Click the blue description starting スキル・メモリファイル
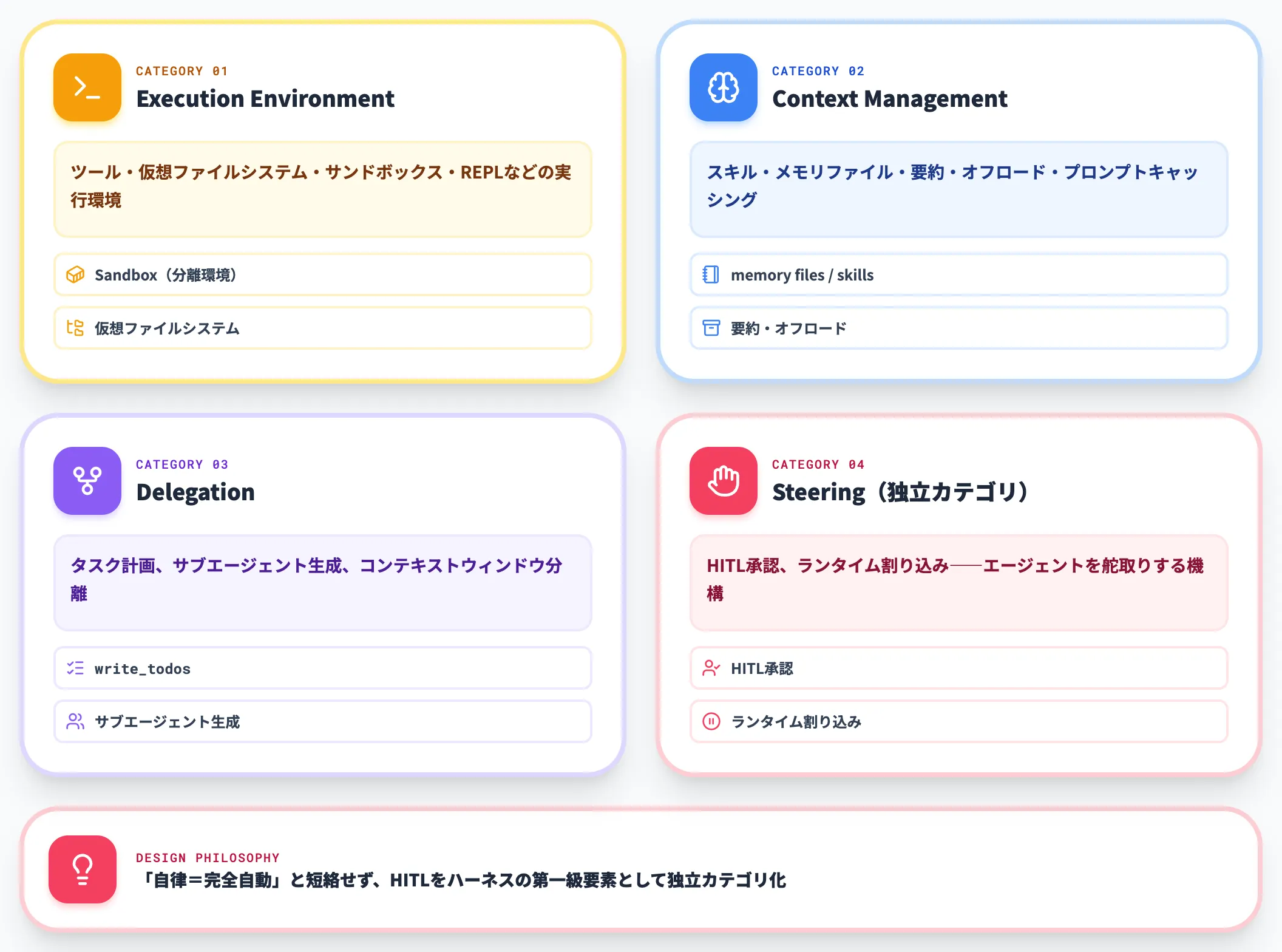Image resolution: width=1282 pixels, height=952 pixels. [959, 189]
